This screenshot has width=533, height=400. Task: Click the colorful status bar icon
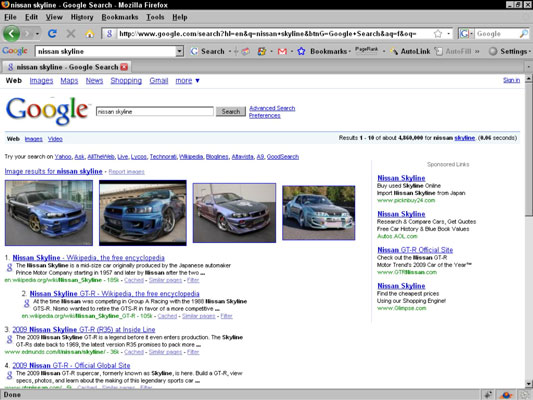506,395
